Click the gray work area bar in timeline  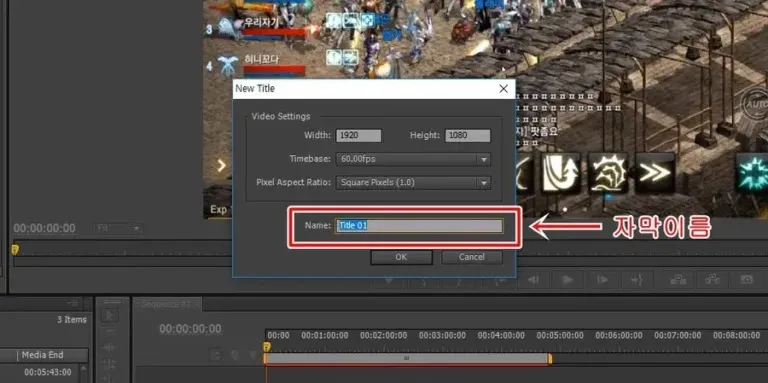click(407, 359)
